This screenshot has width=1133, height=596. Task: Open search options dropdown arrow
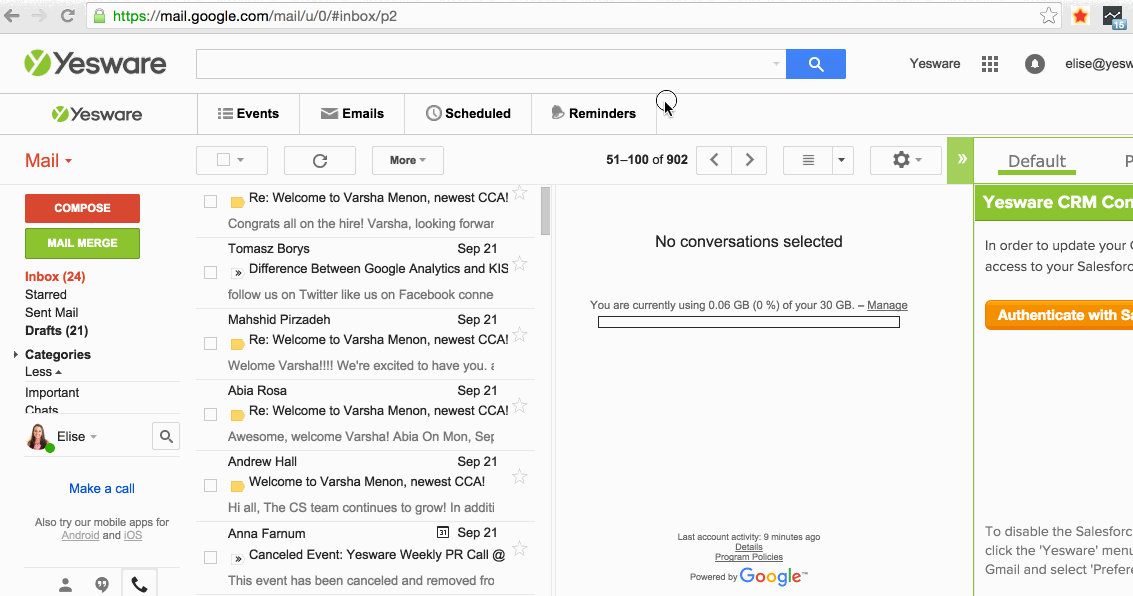pyautogui.click(x=776, y=64)
